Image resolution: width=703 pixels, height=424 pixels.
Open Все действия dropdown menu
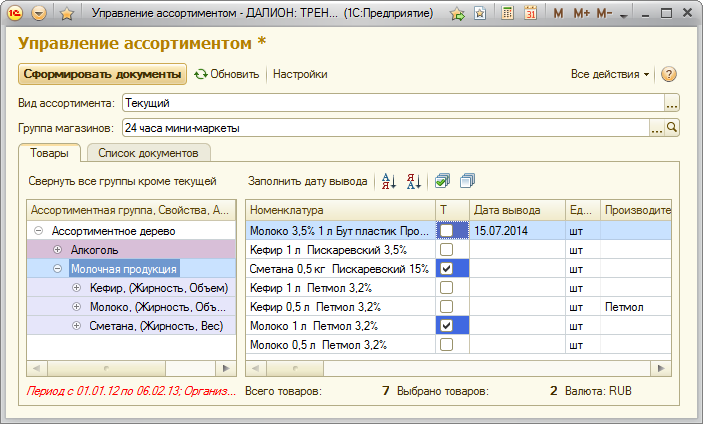[610, 74]
